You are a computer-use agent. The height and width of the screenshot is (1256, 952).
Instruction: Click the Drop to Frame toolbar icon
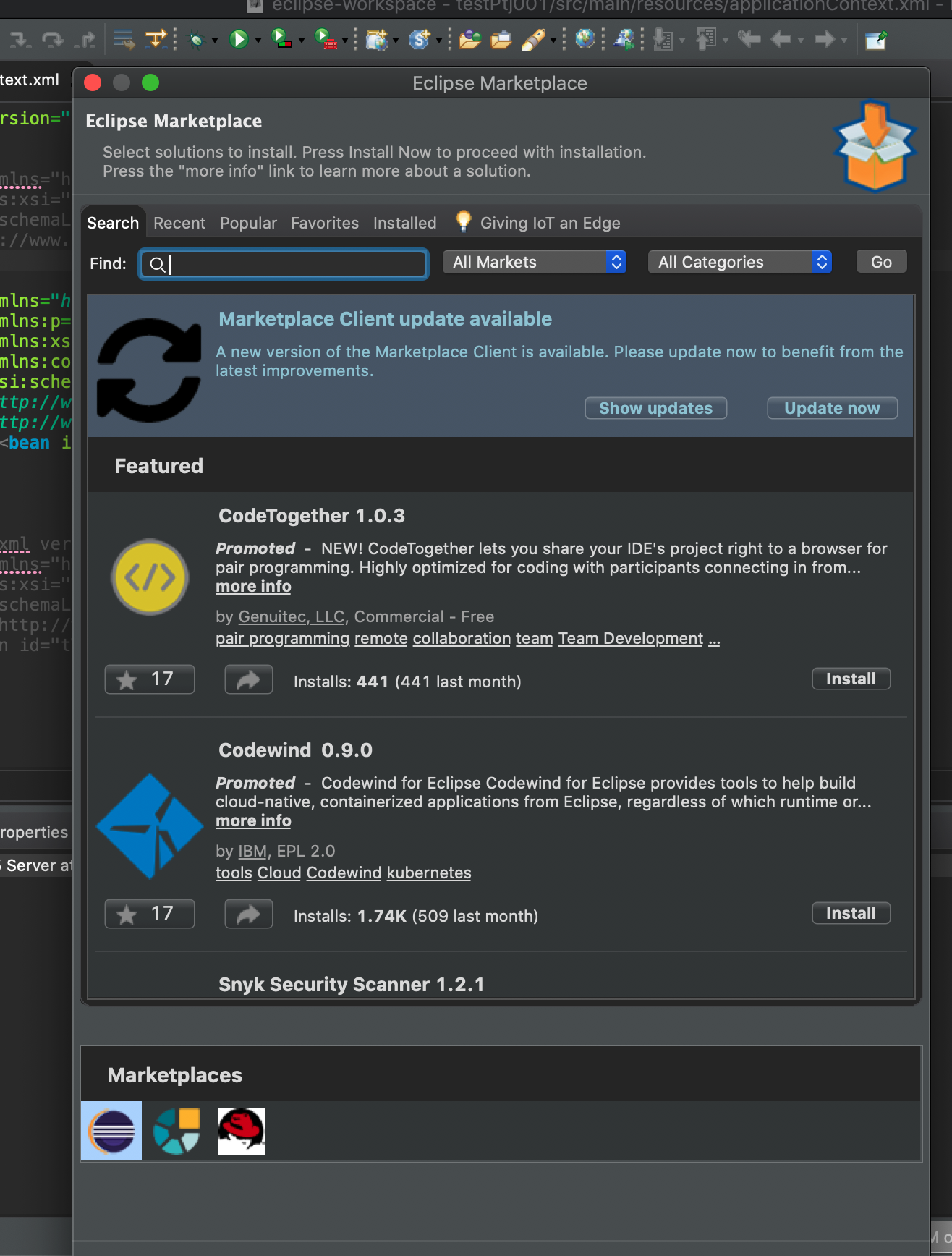click(x=124, y=39)
